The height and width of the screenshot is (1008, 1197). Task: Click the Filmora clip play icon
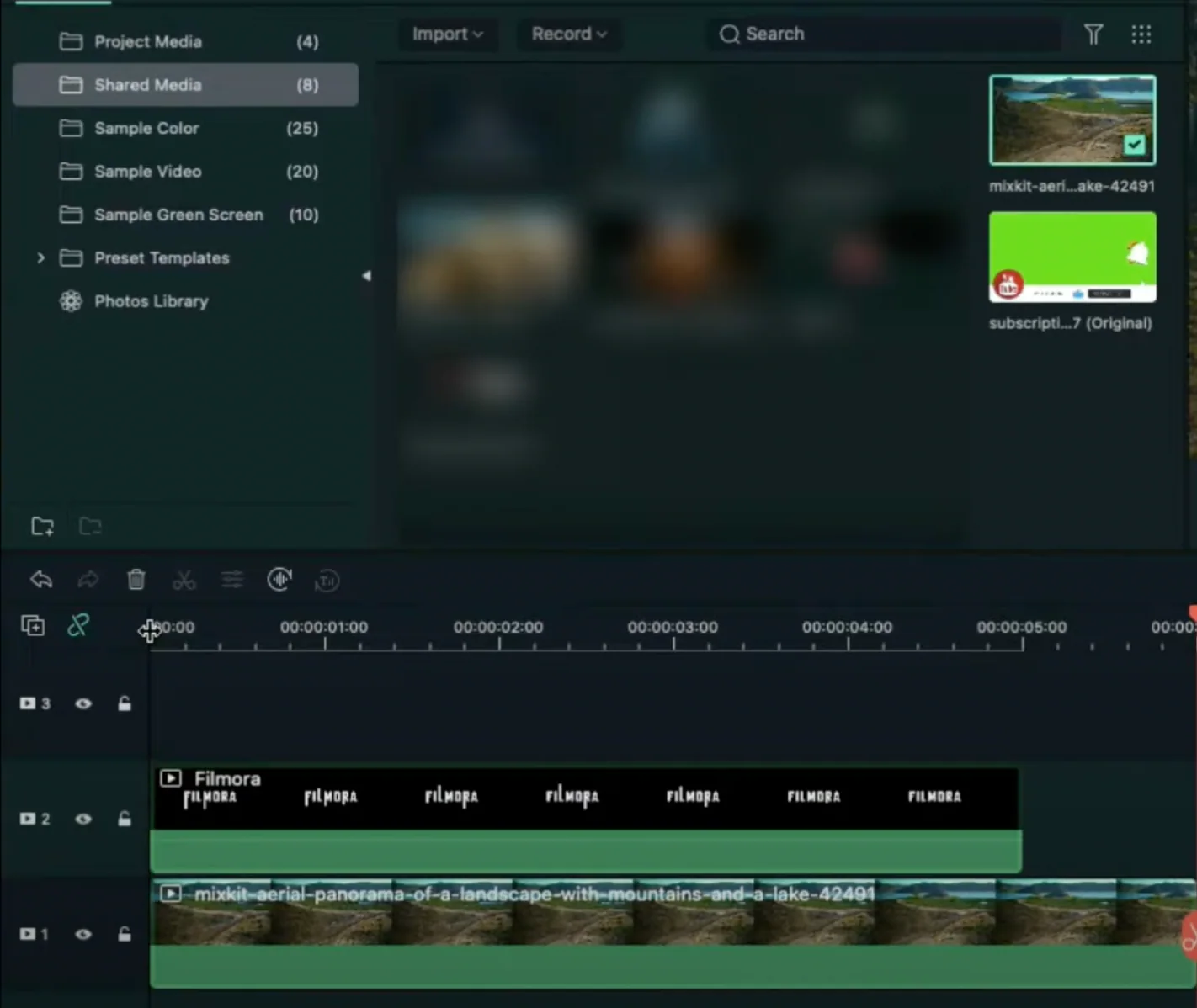coord(171,778)
